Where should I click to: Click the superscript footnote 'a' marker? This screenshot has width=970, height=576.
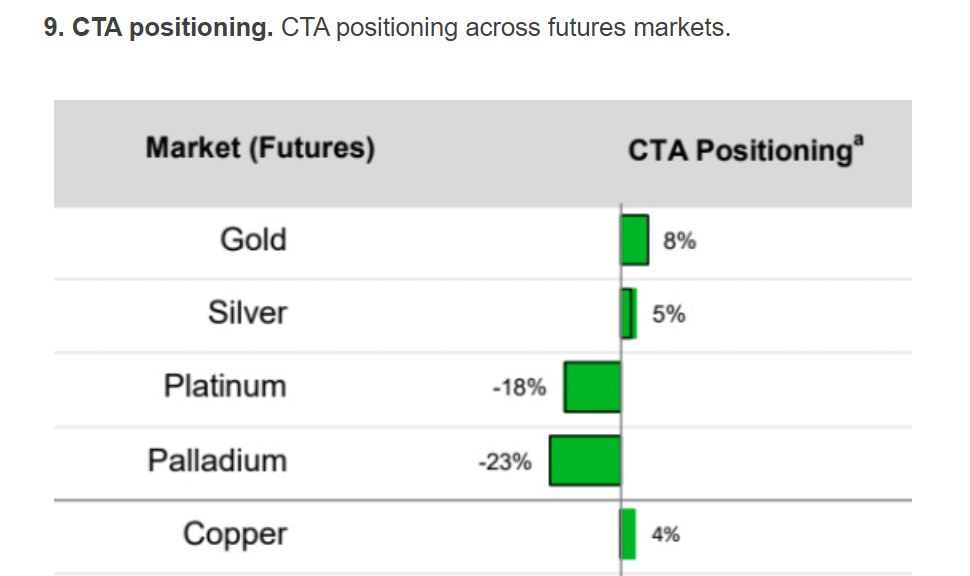click(x=858, y=142)
